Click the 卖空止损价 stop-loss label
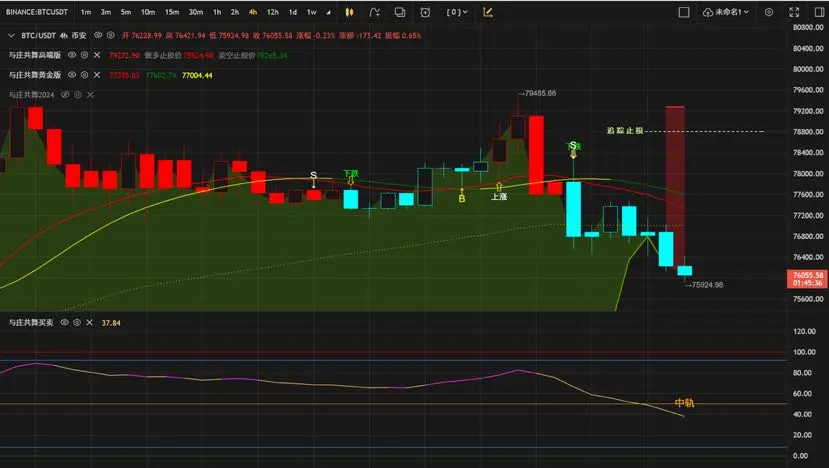Viewport: 829px width, 468px height. point(237,55)
